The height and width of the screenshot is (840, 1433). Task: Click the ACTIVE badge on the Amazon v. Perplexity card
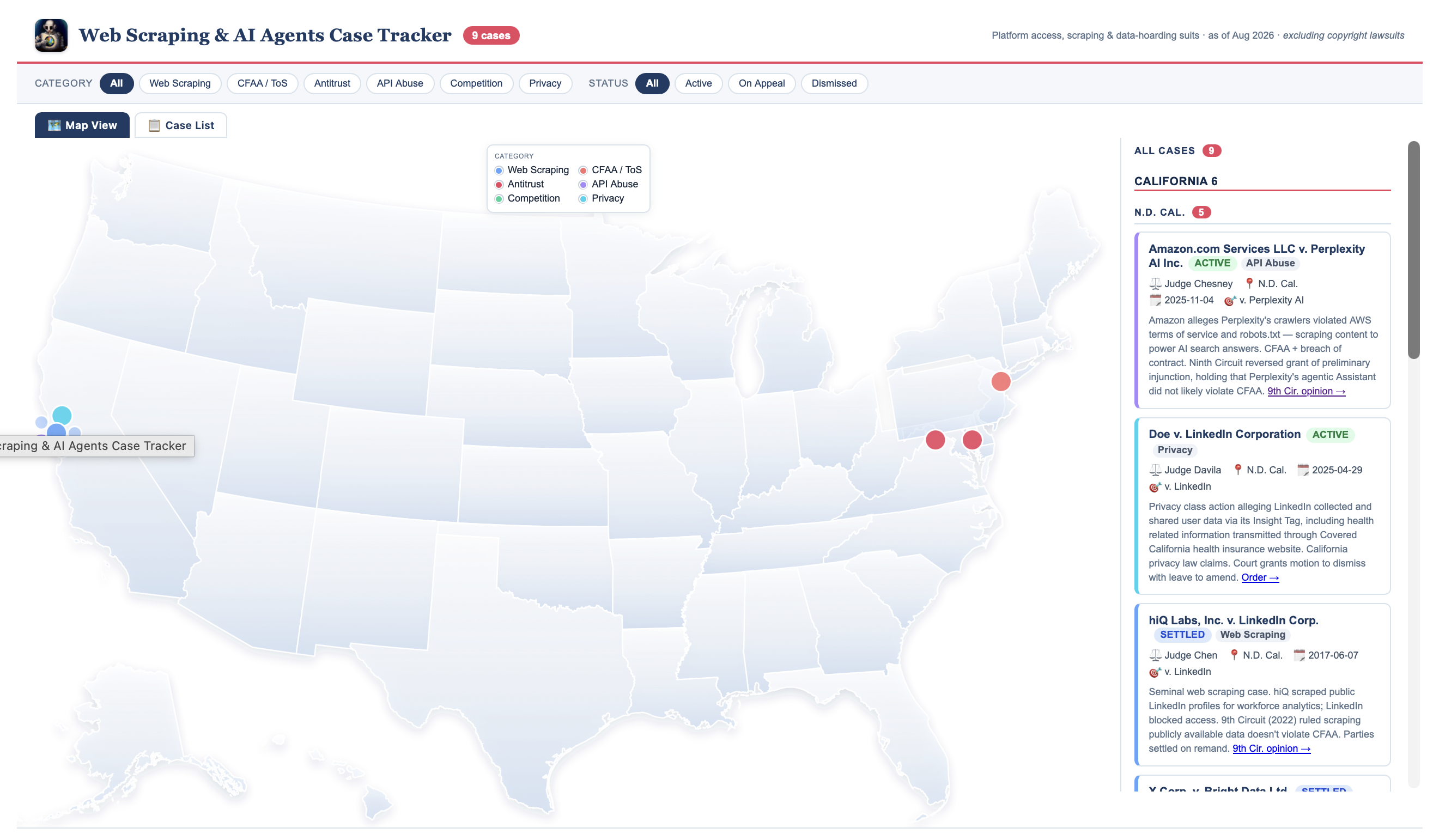(x=1212, y=263)
